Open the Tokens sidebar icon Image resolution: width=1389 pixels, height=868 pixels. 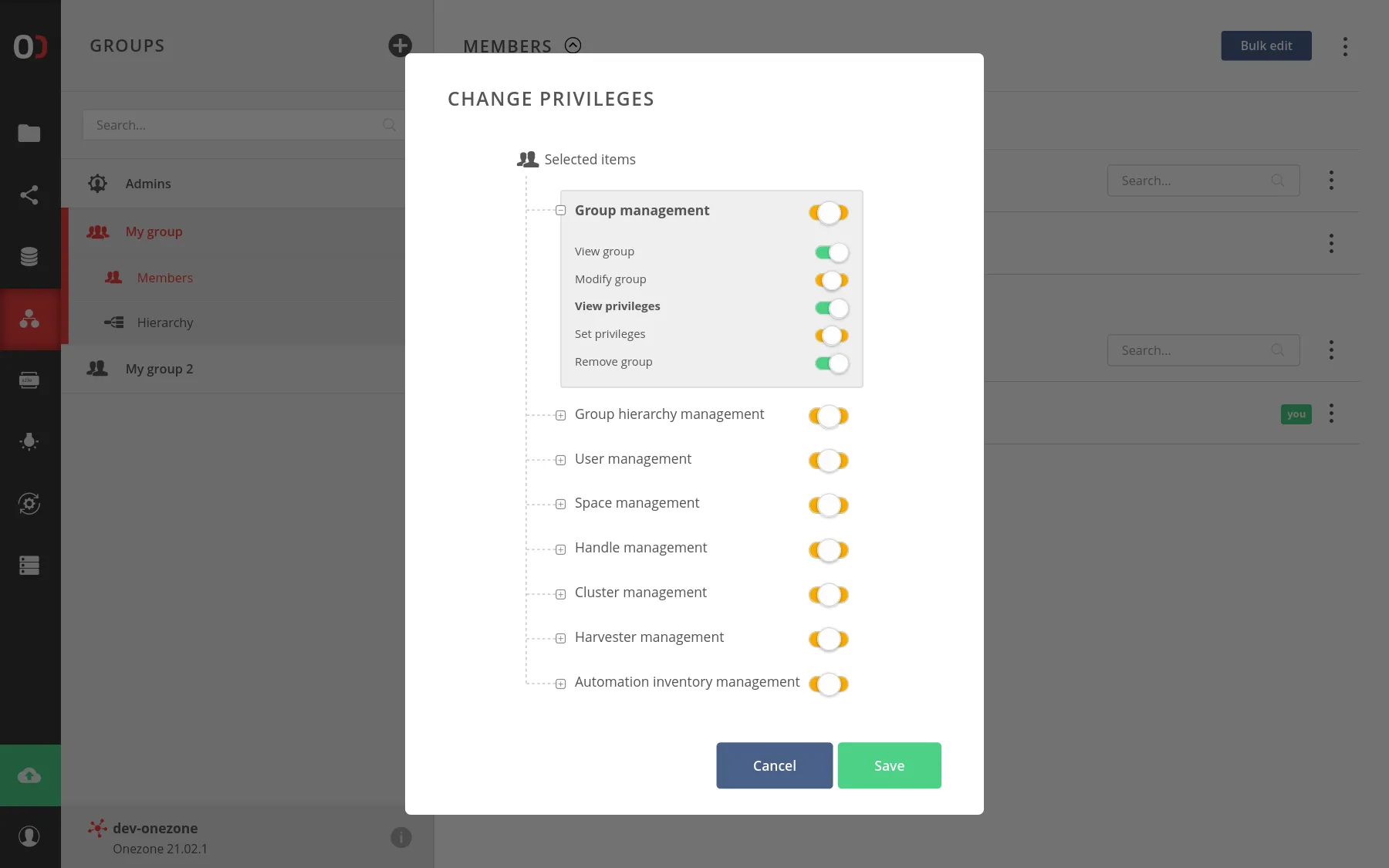(29, 380)
